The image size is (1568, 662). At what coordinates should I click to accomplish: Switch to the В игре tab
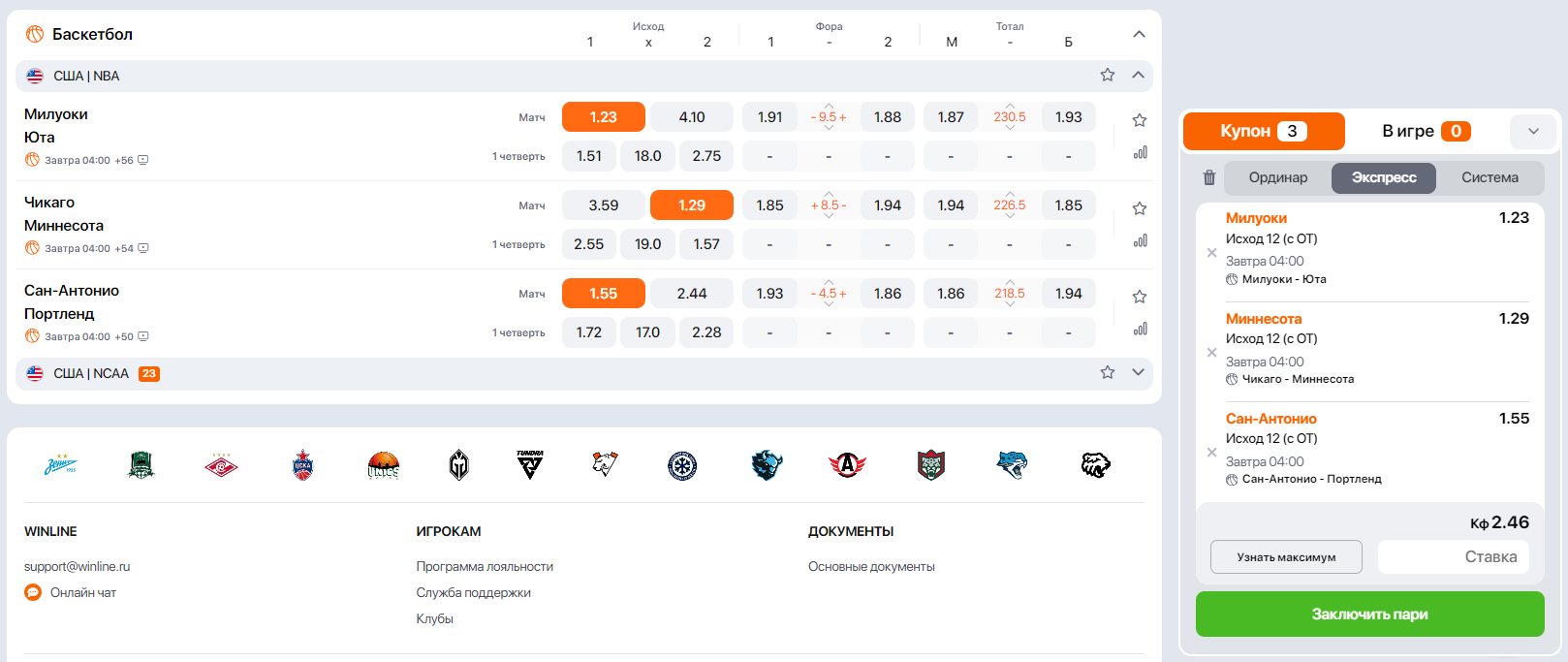coord(1426,131)
